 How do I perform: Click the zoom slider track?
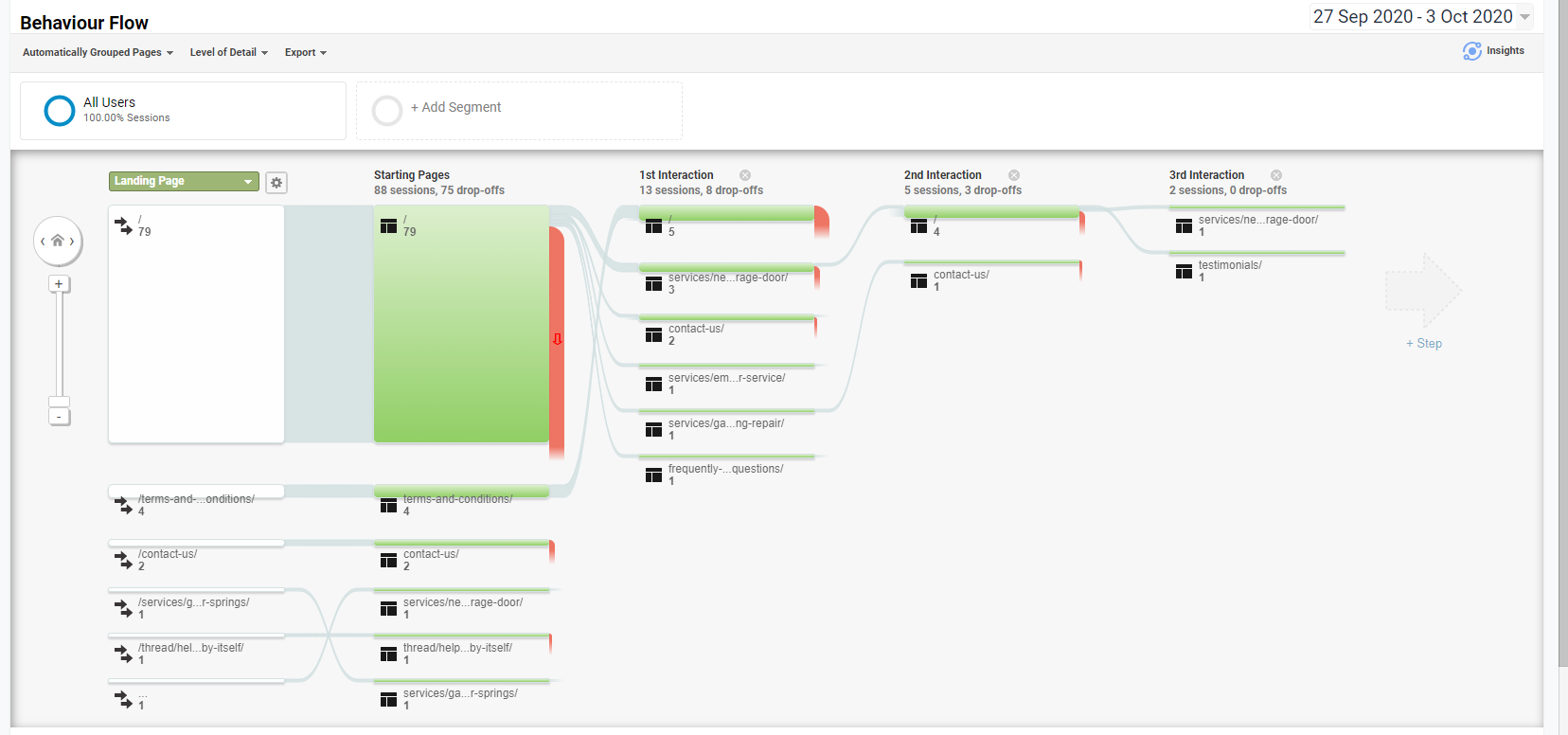(x=59, y=346)
